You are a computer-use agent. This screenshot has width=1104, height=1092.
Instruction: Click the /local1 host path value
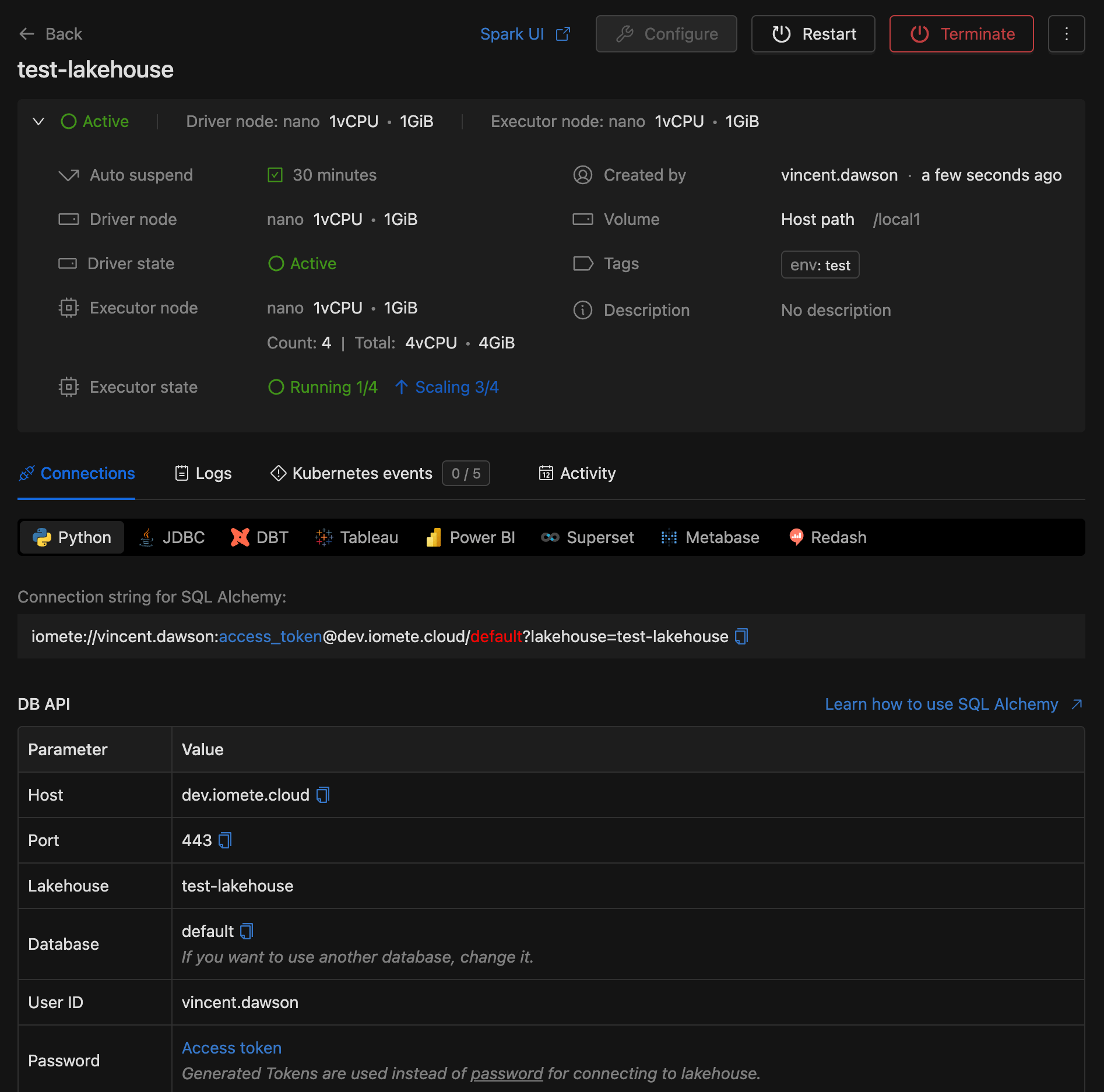pos(896,219)
